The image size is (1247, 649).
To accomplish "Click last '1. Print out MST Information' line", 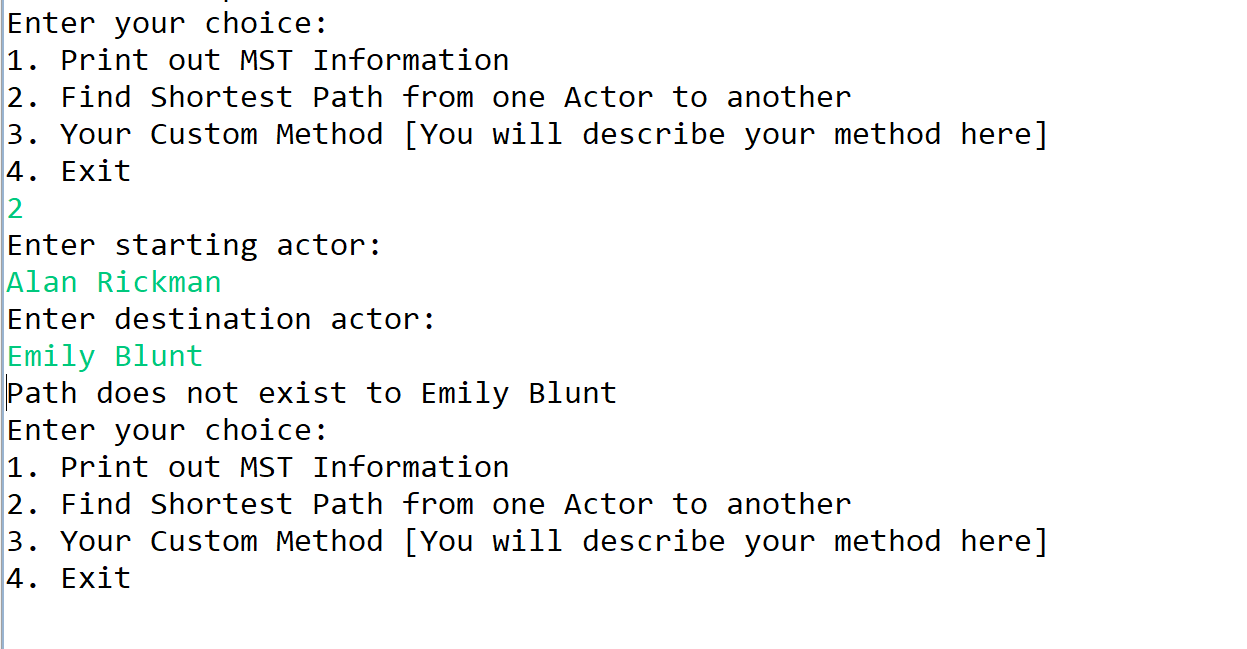I will [x=258, y=468].
